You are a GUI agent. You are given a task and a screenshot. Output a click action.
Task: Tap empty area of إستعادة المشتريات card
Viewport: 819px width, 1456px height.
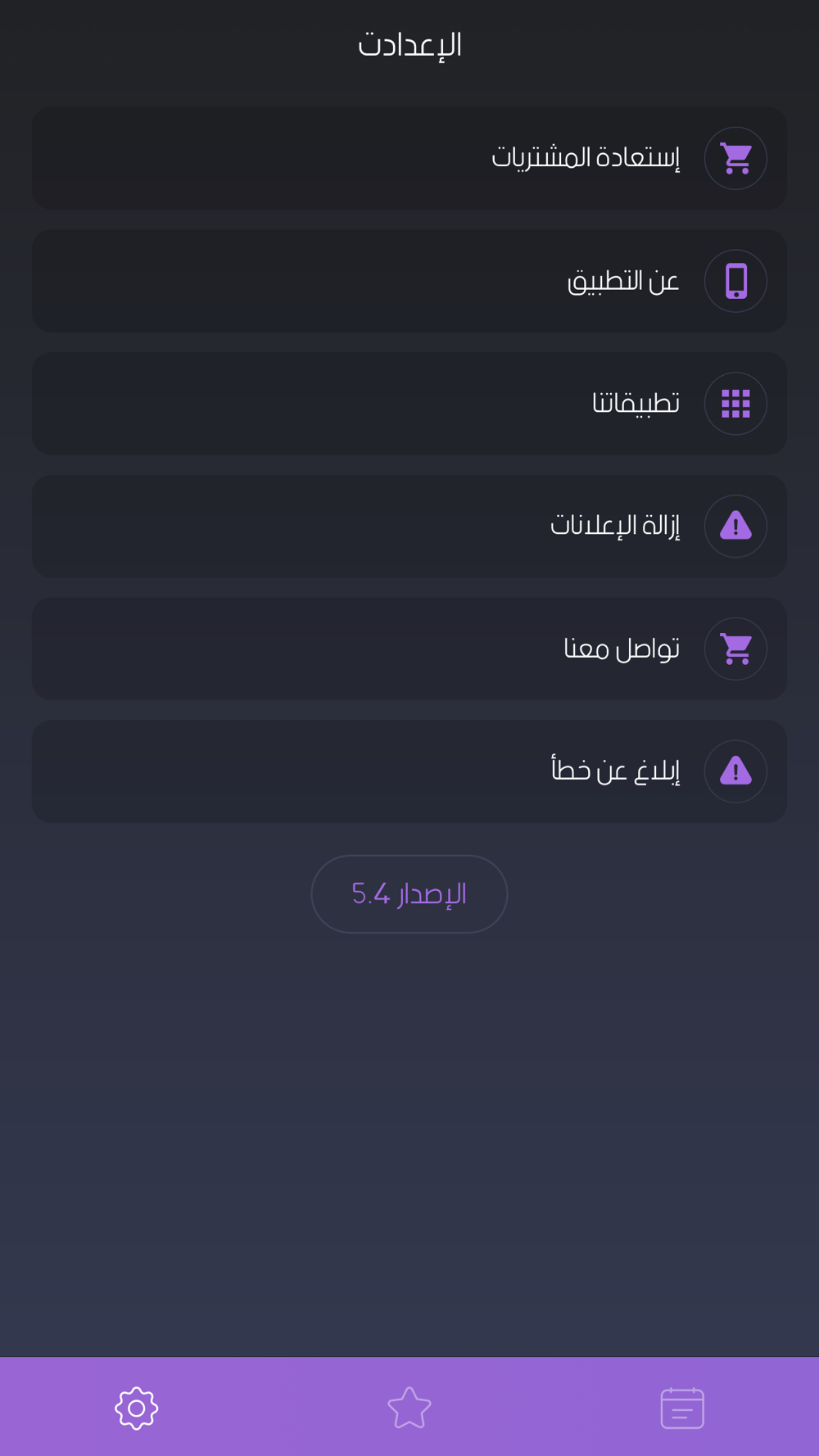point(246,158)
